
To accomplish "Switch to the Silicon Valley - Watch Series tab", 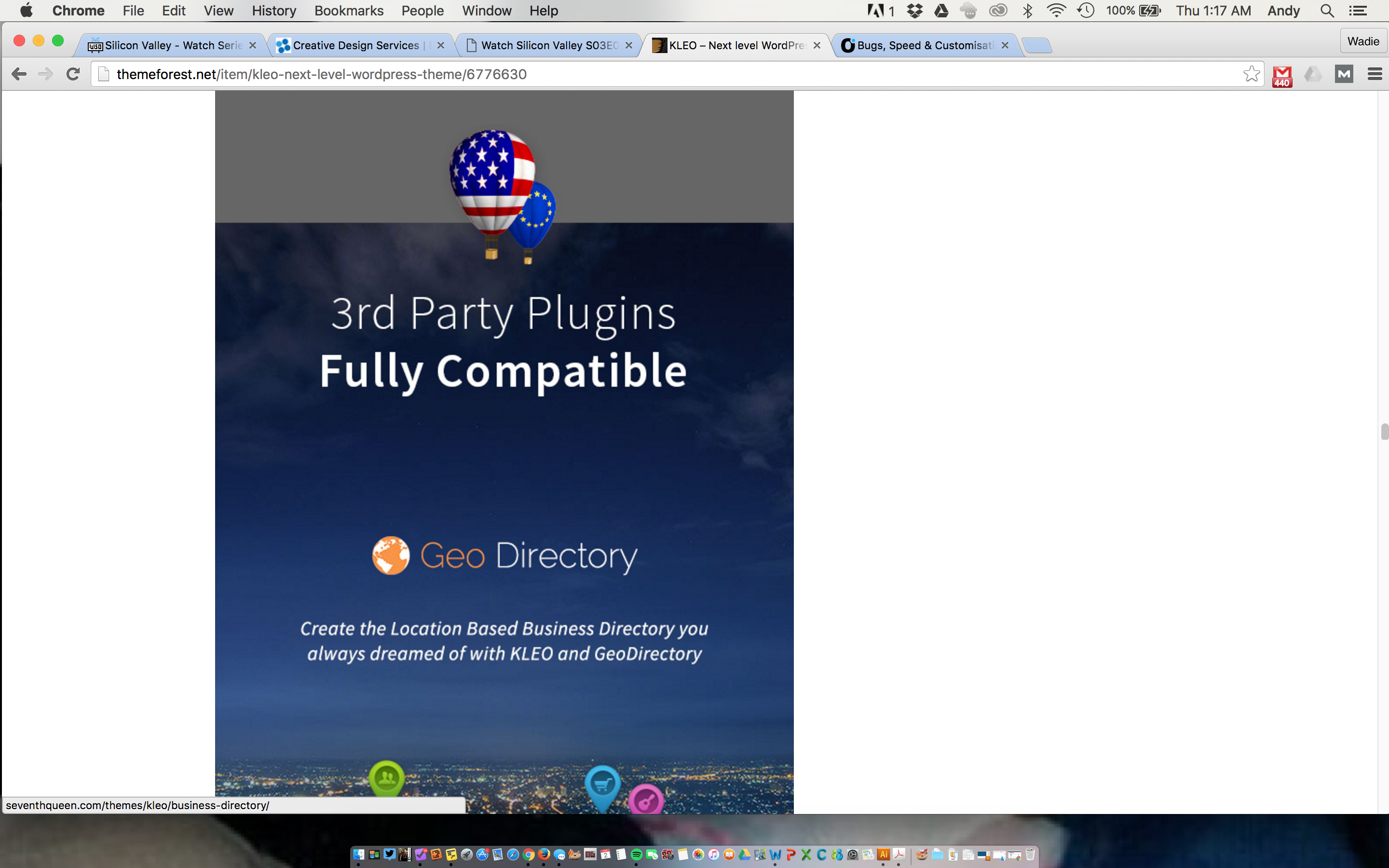I will point(171,45).
